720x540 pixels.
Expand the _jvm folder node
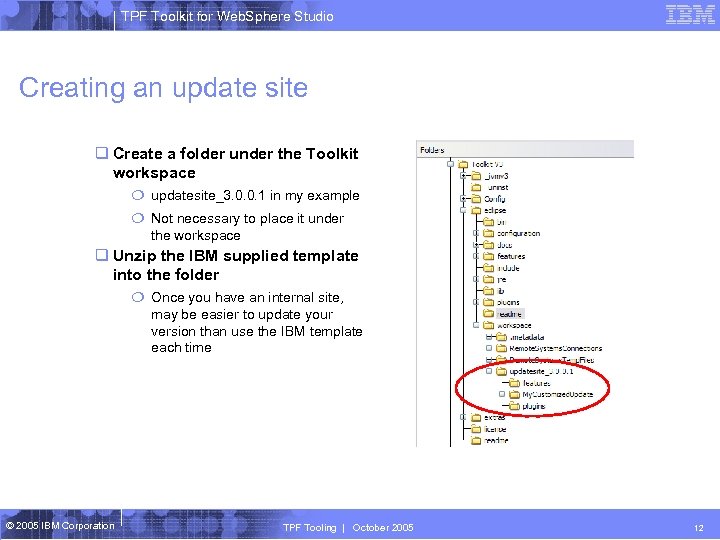[x=463, y=175]
